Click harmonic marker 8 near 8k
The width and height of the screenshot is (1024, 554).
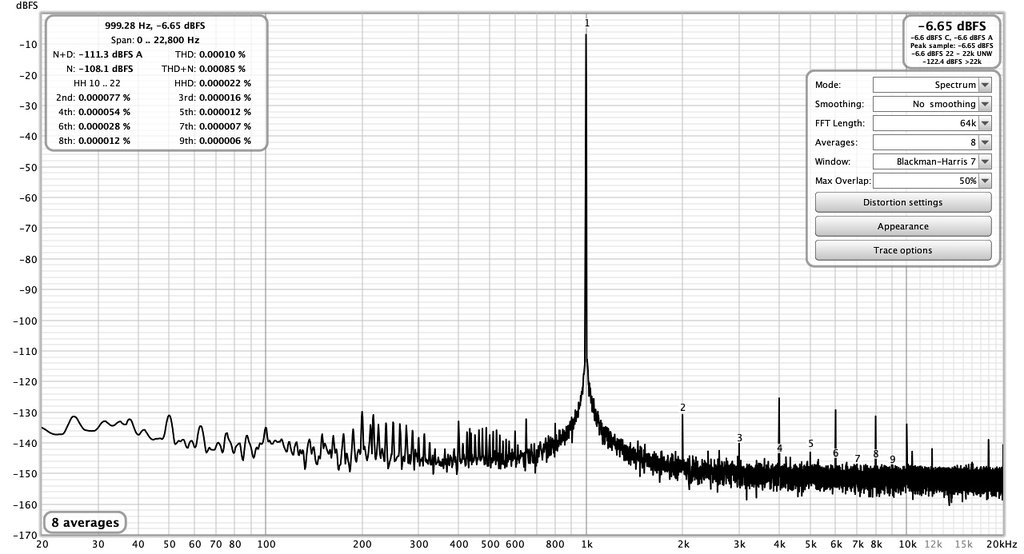click(875, 453)
